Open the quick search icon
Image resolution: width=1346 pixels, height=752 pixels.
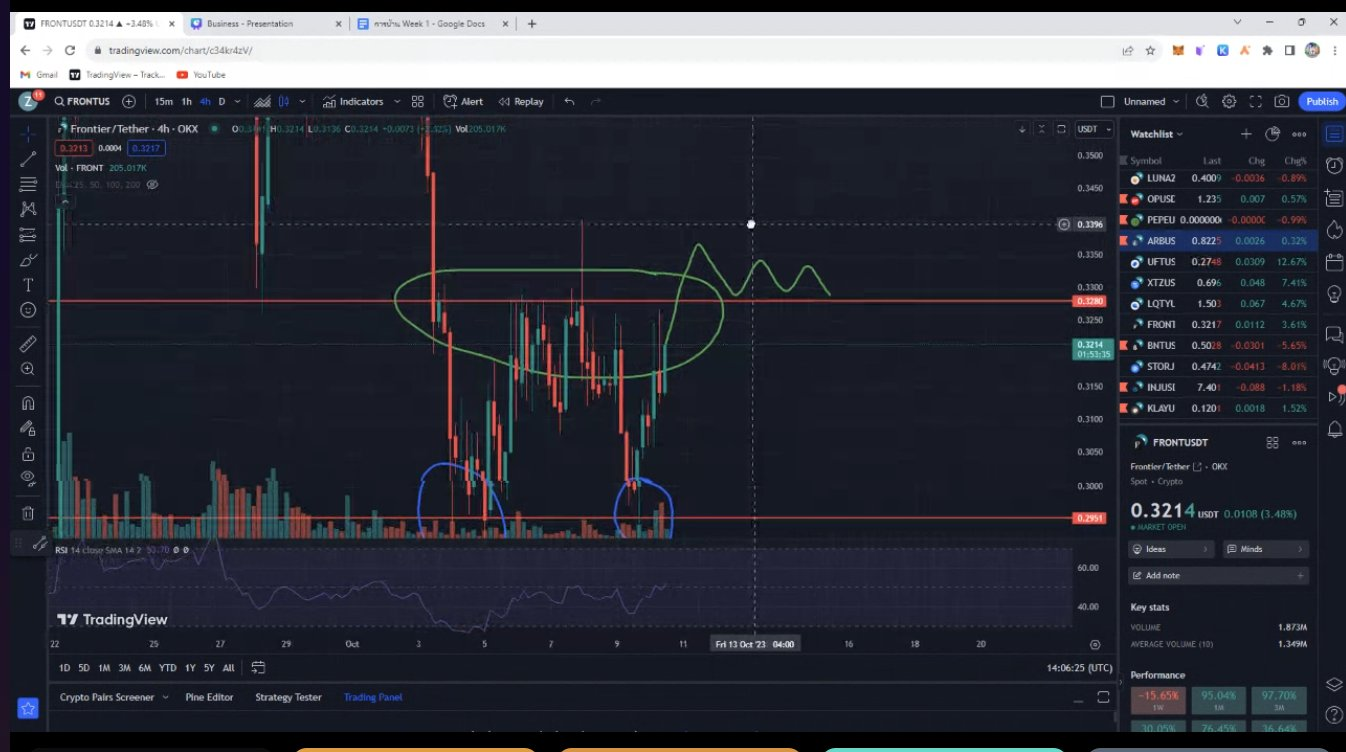(1202, 101)
